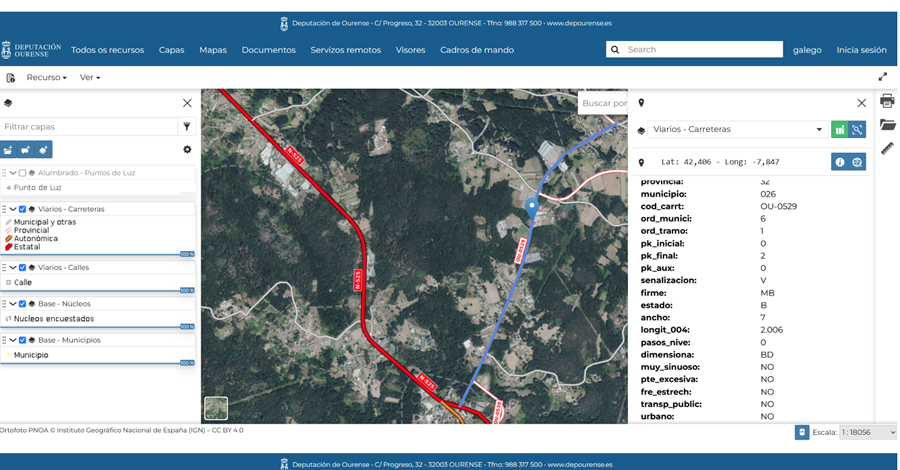Image resolution: width=900 pixels, height=470 pixels.
Task: Click the fullscreen expand arrows icon
Action: pos(883,77)
